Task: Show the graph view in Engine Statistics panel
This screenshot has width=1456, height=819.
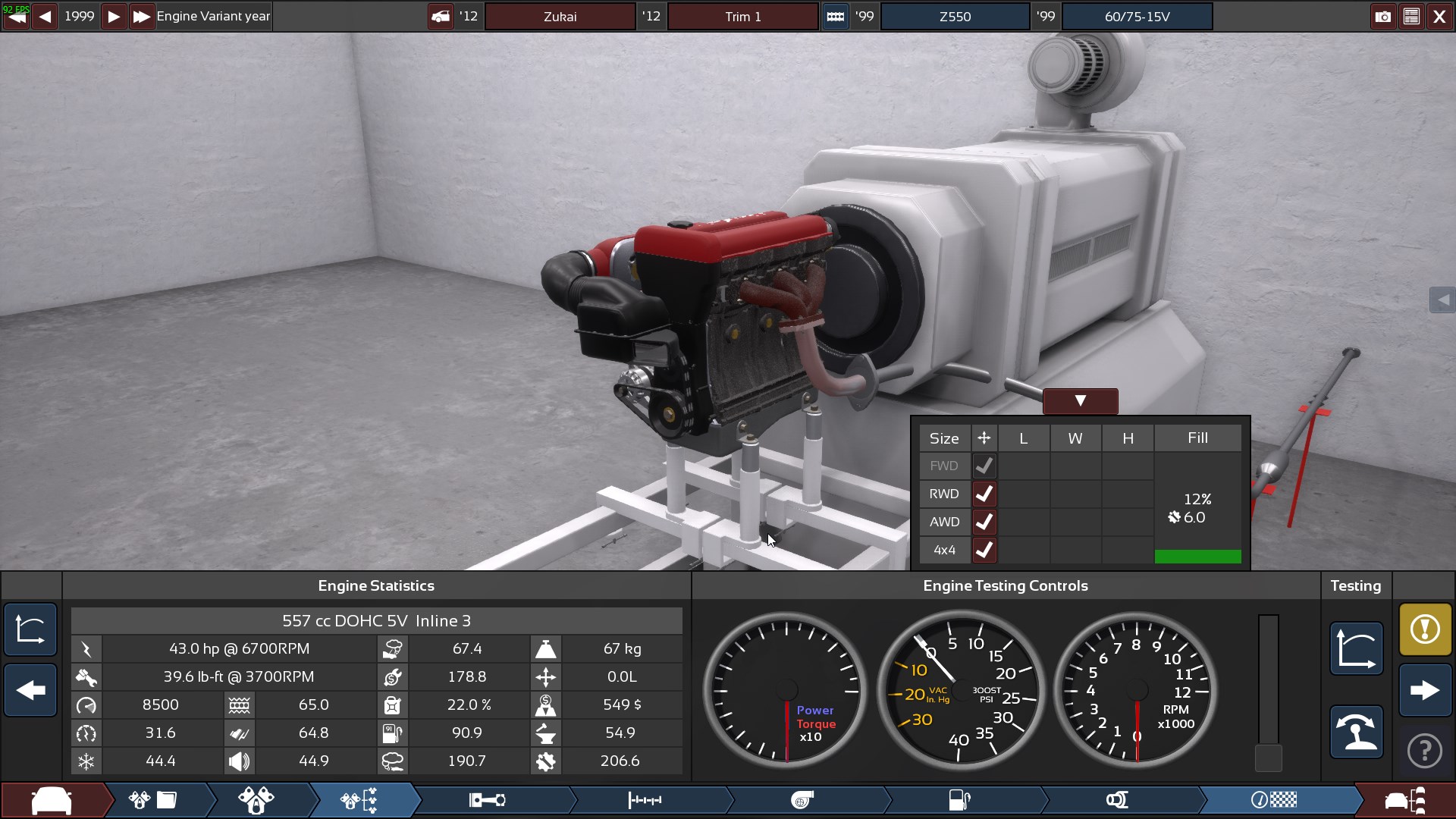Action: 30,629
